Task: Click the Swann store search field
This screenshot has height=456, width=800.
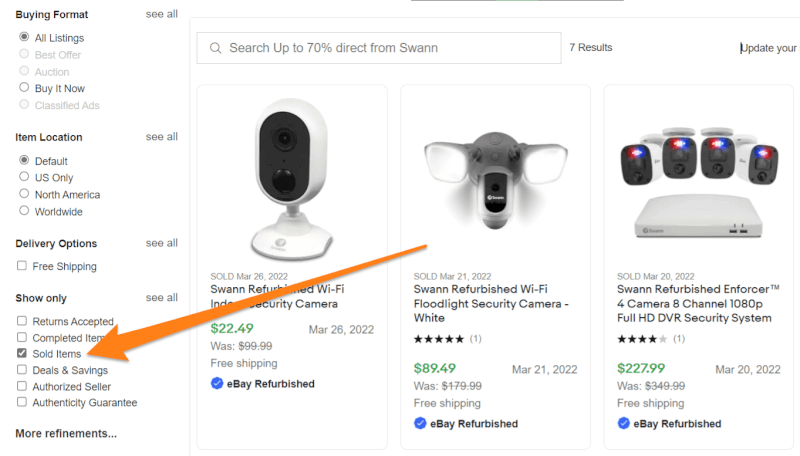Action: pyautogui.click(x=390, y=48)
